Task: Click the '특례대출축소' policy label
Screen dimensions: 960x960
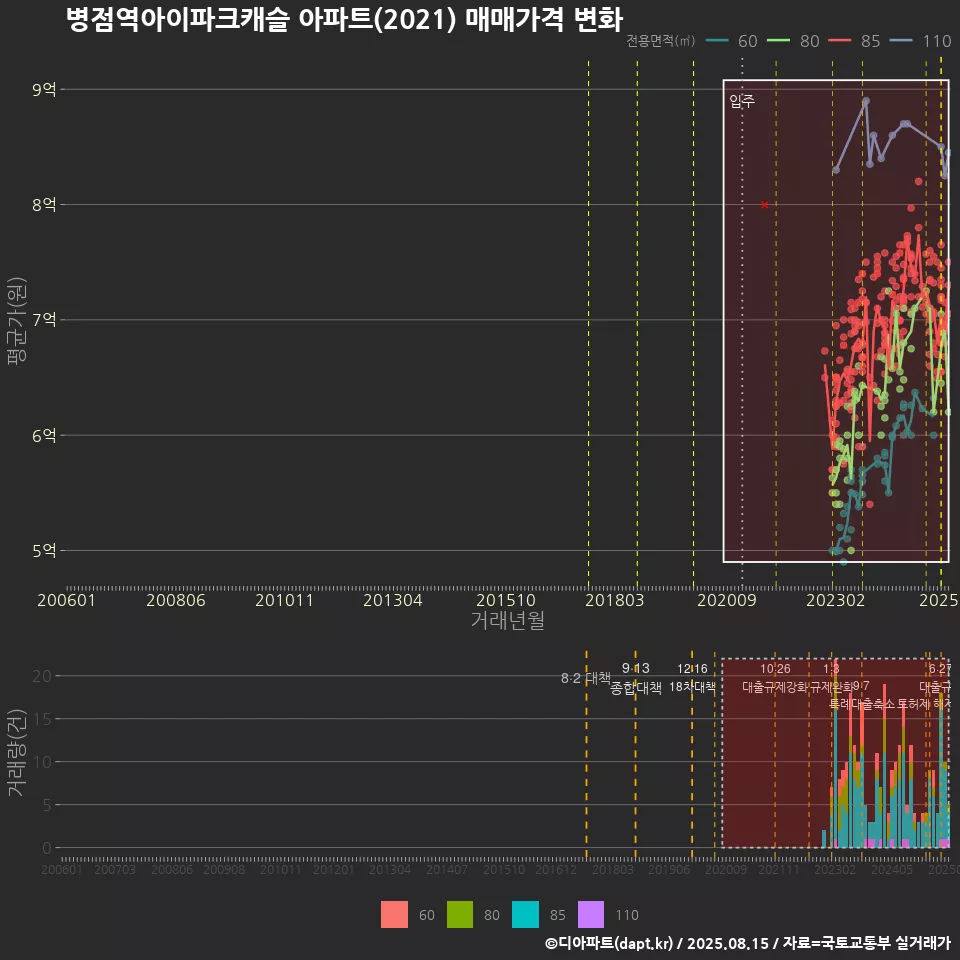Action: [x=862, y=704]
